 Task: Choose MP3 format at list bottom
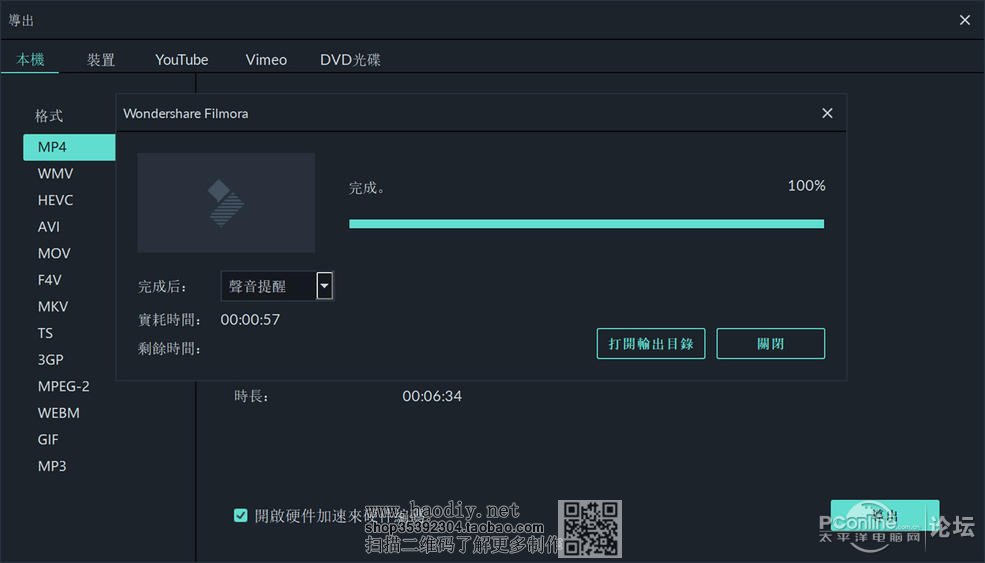coord(52,466)
